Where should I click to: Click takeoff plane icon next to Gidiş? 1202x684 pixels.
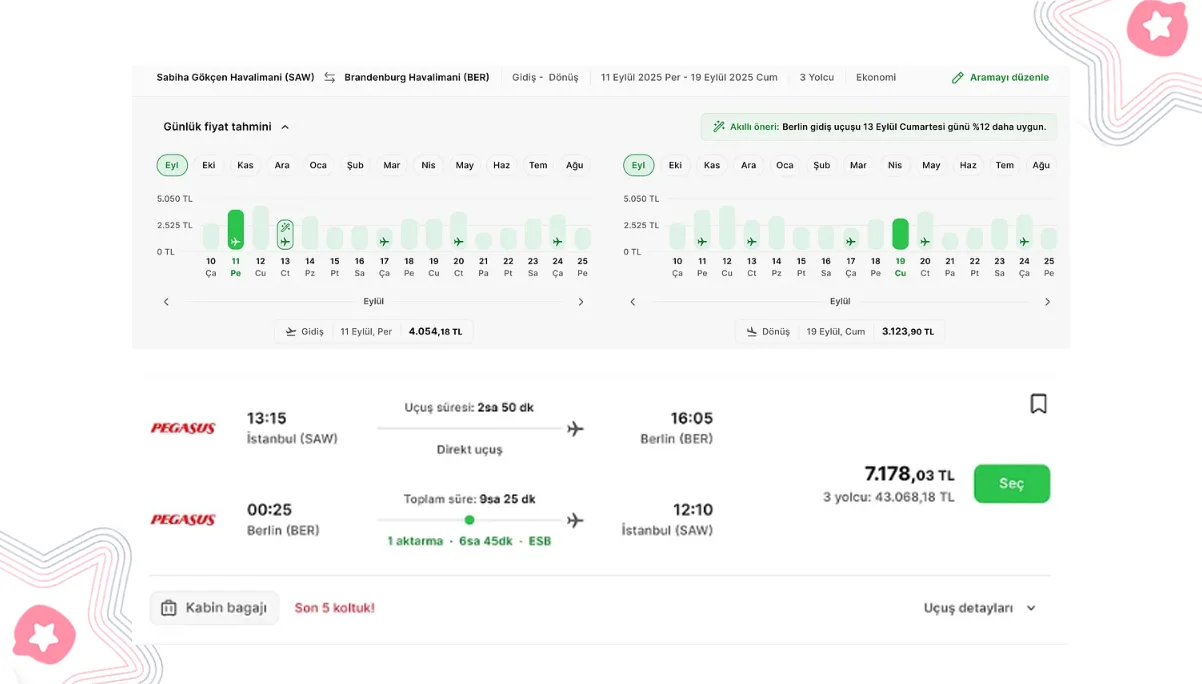pos(291,331)
